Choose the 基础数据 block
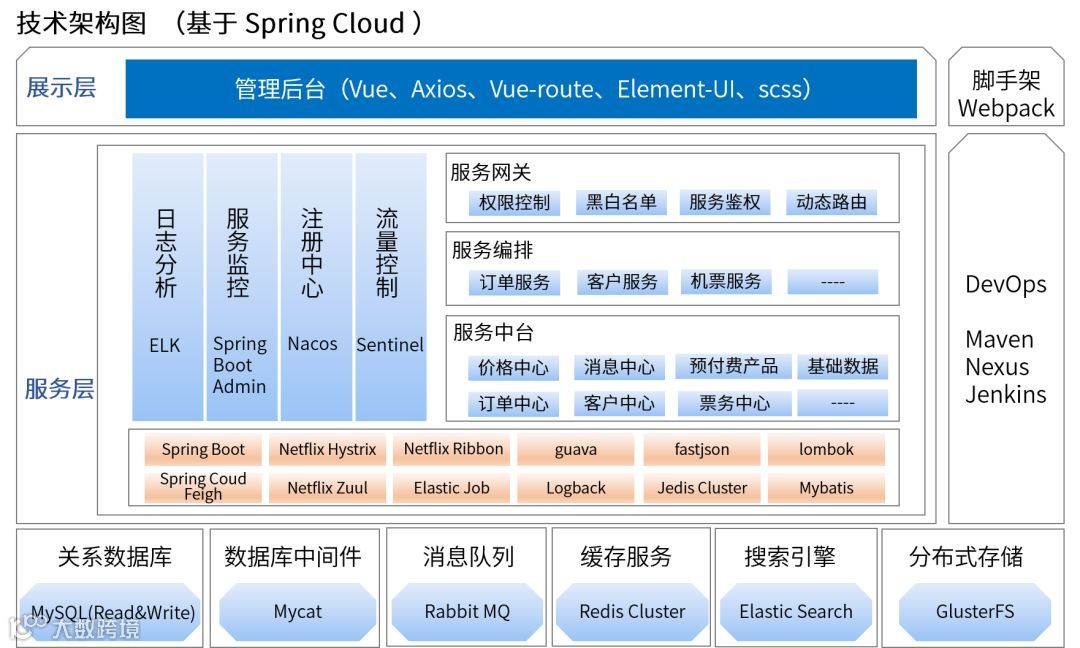The image size is (1080, 648). (843, 366)
